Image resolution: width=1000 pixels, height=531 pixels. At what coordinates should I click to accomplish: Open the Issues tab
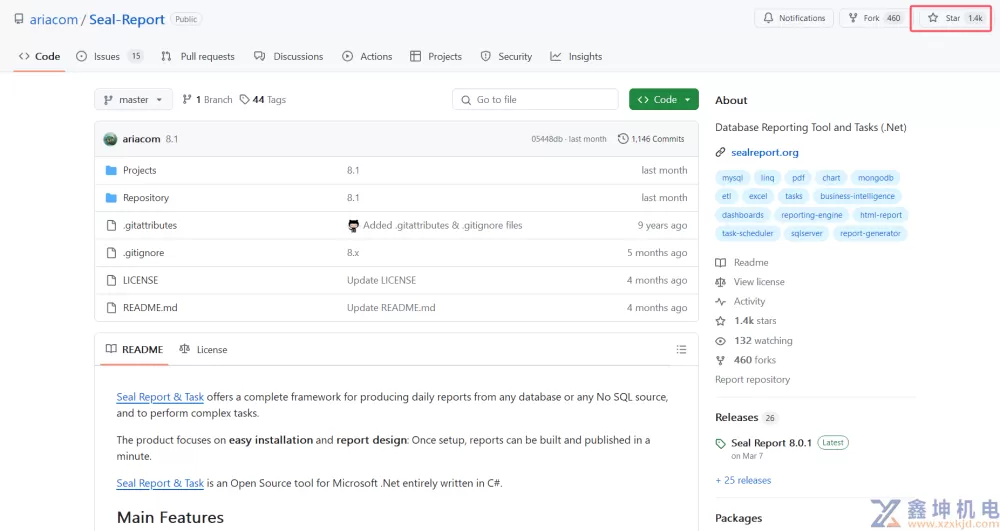(x=109, y=57)
